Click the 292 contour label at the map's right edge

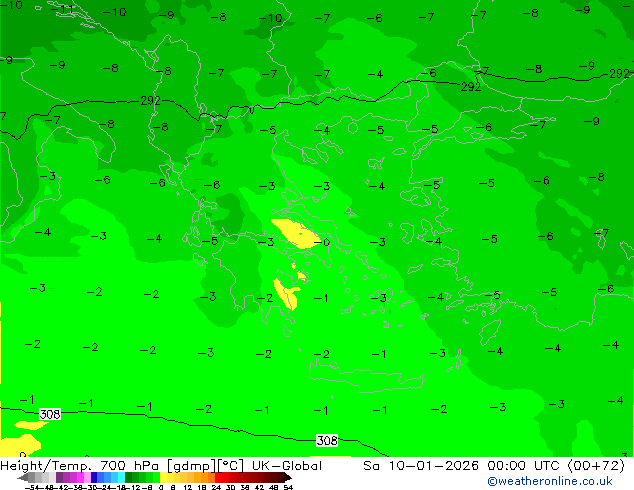(619, 74)
